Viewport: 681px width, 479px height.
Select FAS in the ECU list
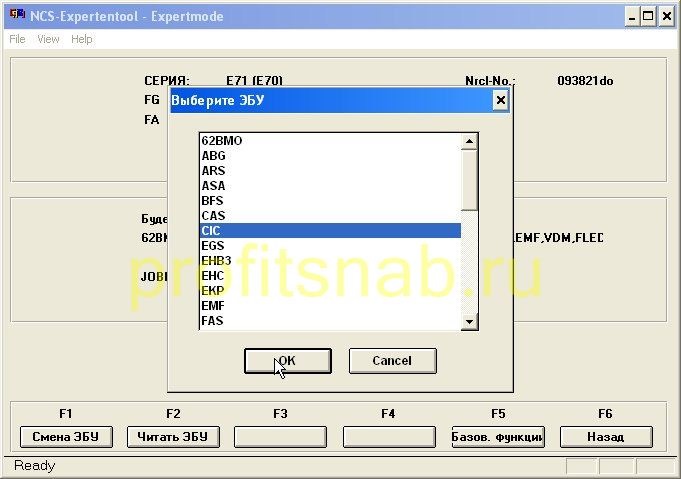pos(330,320)
